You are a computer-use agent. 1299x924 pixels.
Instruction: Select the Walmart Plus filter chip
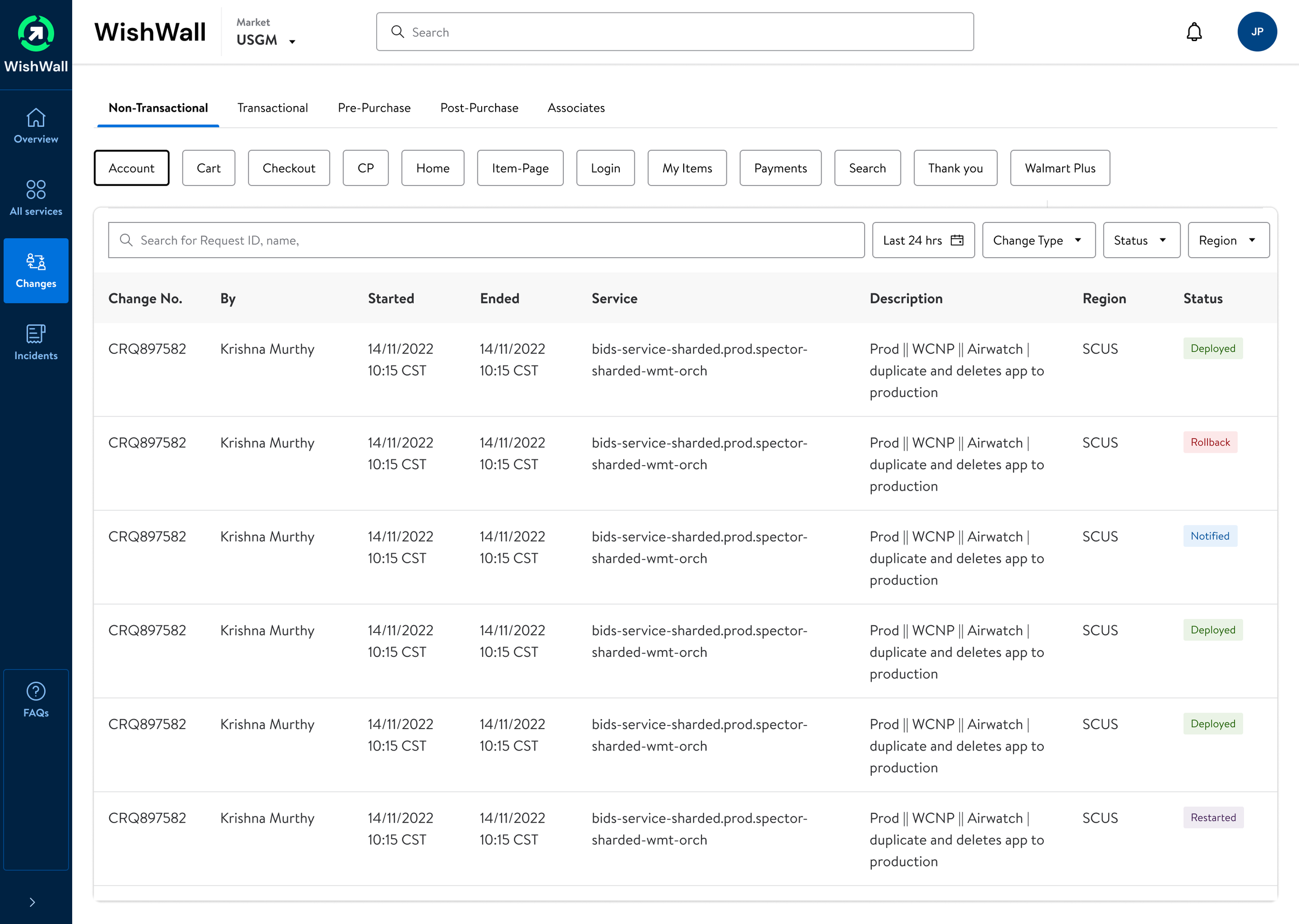pos(1059,168)
